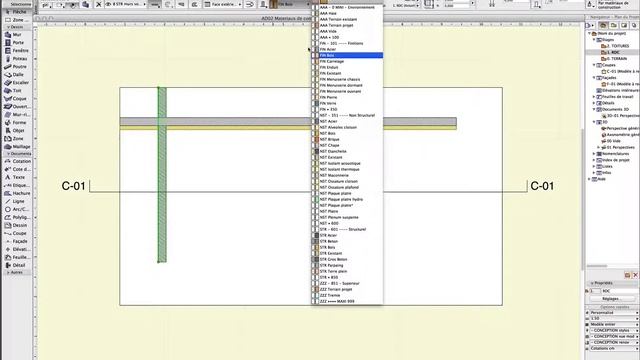
Task: Select the Coque shell tool
Action: (x=16, y=98)
